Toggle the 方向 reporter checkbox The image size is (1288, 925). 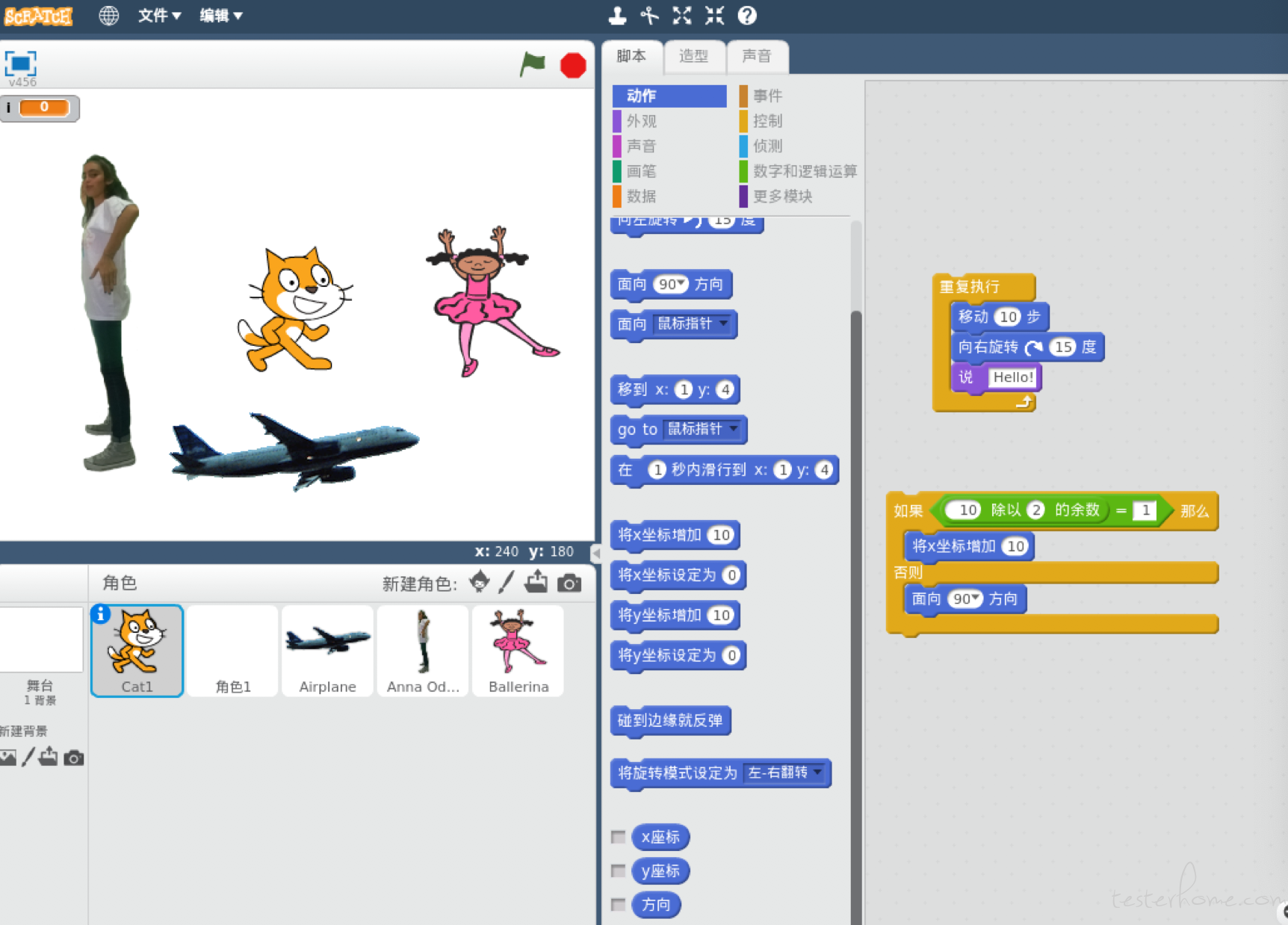coord(618,904)
